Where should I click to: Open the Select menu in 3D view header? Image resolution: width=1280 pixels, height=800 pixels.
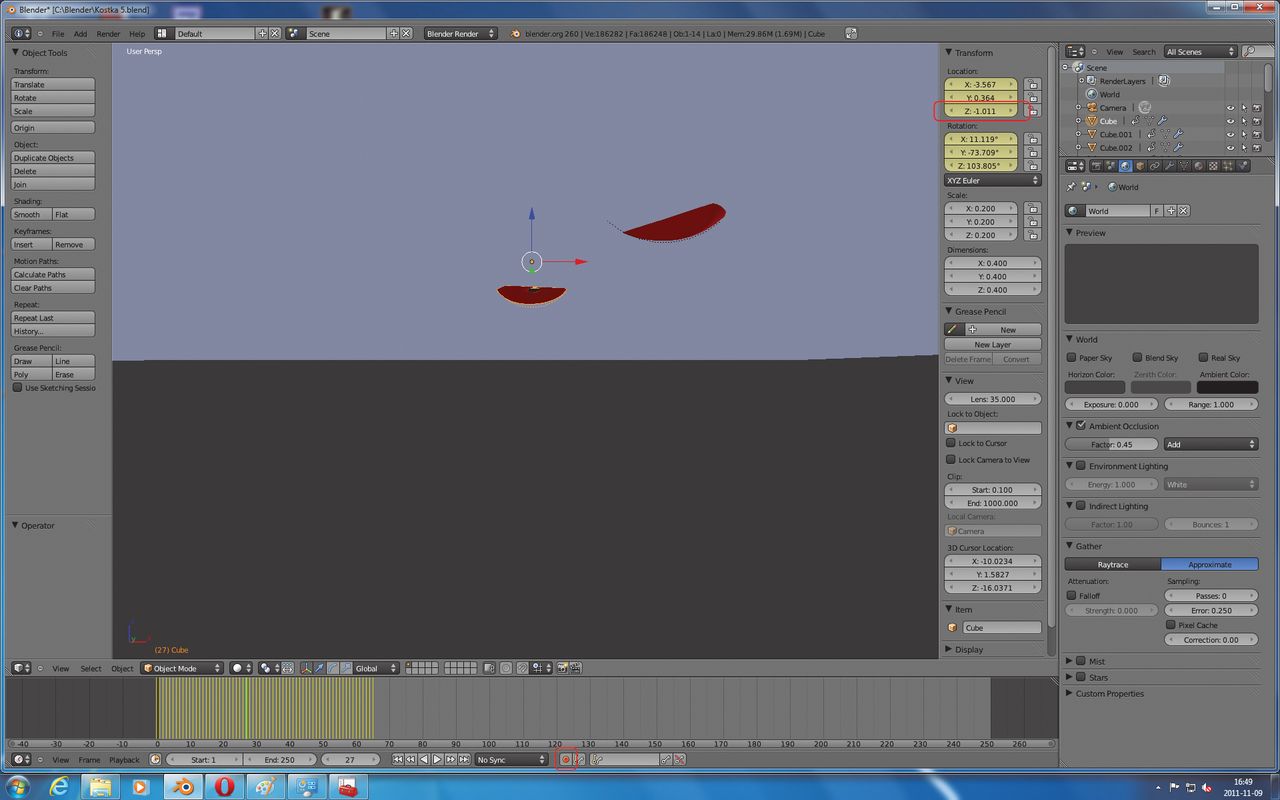pos(91,668)
